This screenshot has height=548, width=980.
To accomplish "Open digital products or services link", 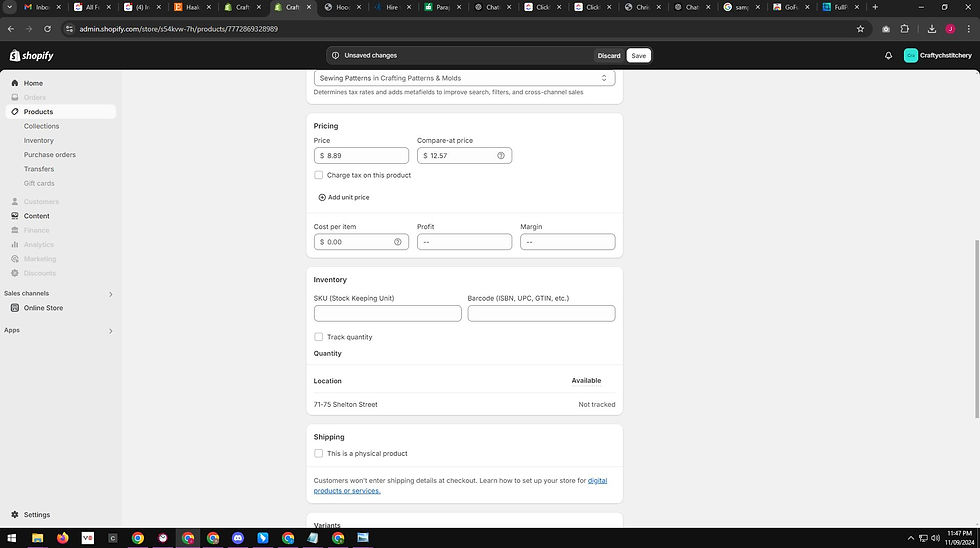I will (460, 486).
